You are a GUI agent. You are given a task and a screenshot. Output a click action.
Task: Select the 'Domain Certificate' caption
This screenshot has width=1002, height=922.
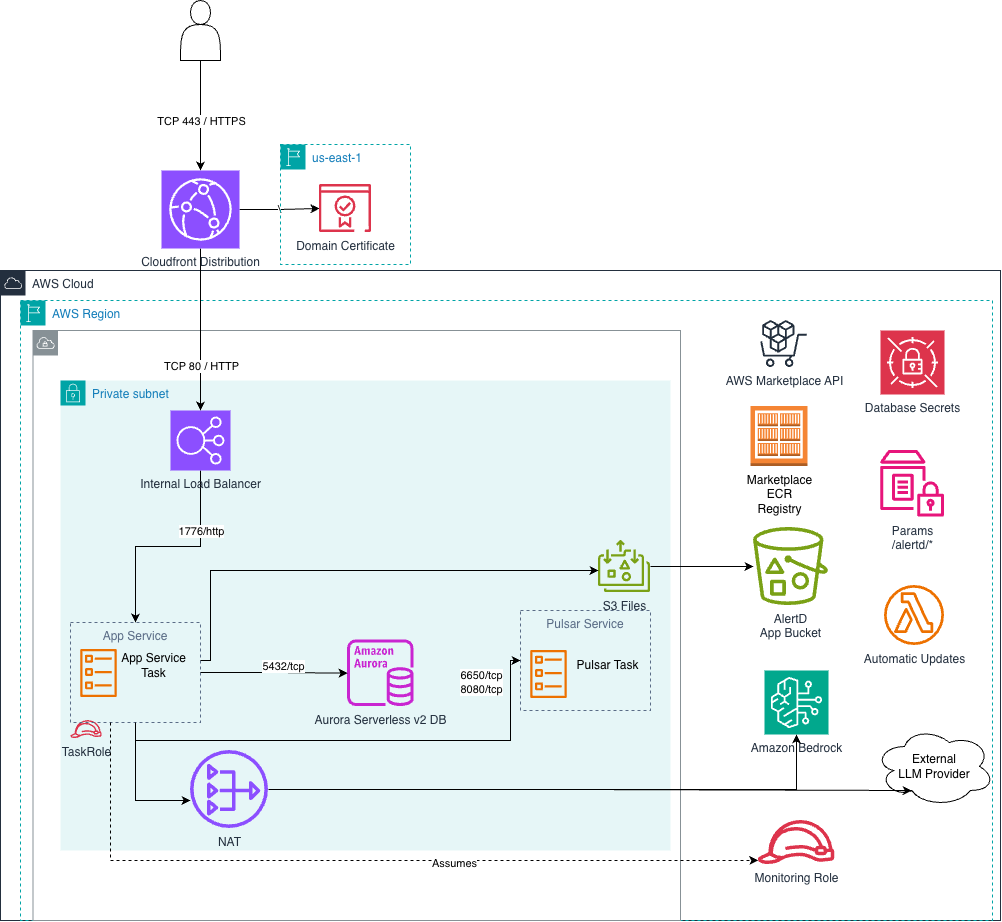pos(345,245)
